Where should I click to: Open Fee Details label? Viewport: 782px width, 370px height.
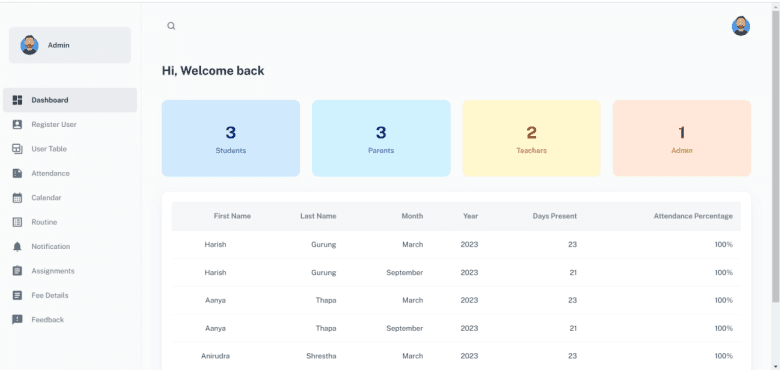click(x=50, y=295)
